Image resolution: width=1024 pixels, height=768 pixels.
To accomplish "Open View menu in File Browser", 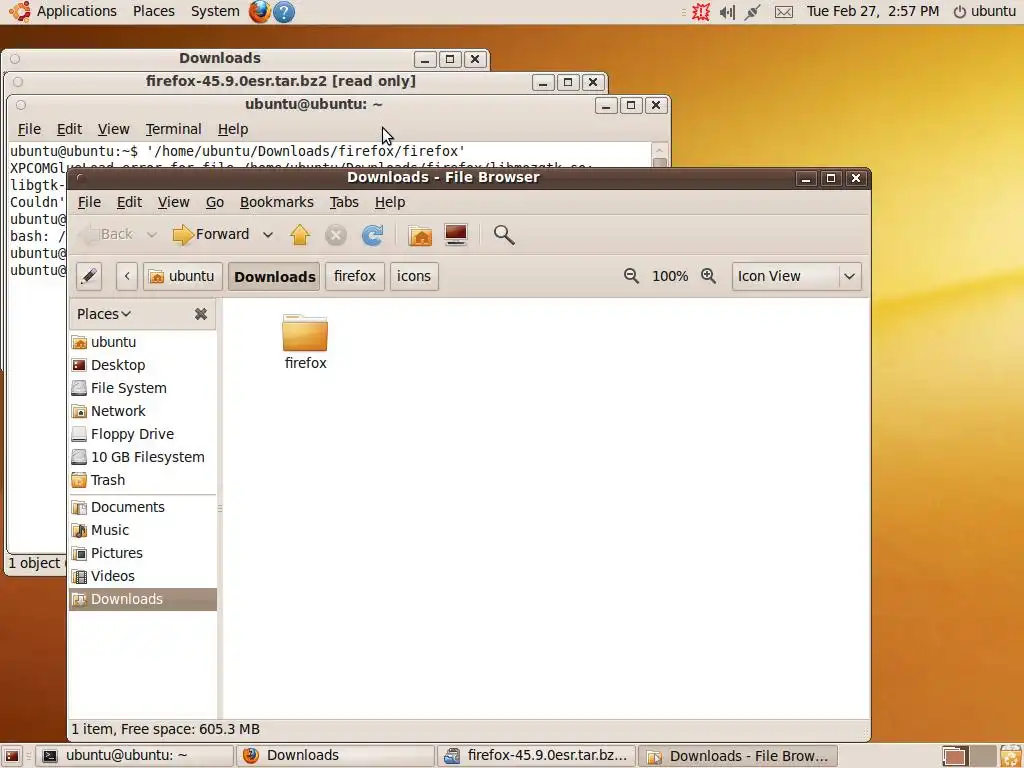I will pyautogui.click(x=173, y=202).
